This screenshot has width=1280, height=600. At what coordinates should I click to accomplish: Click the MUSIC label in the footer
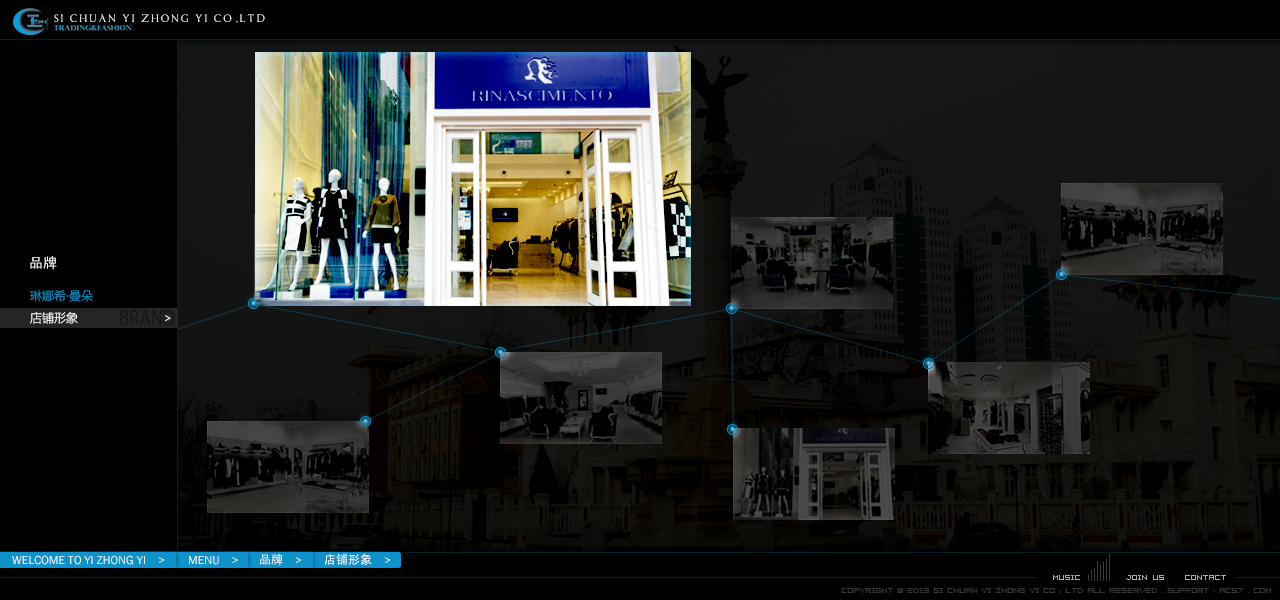tap(1066, 577)
